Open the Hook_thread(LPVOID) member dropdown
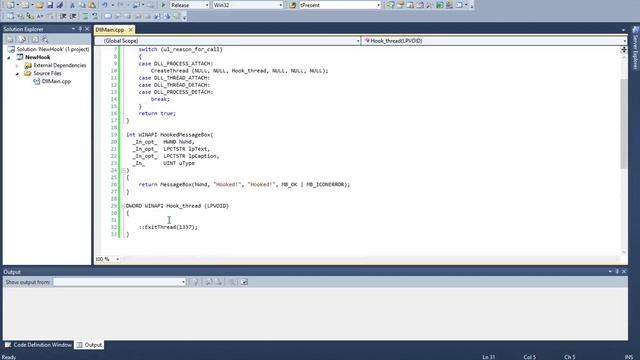 pyautogui.click(x=624, y=41)
